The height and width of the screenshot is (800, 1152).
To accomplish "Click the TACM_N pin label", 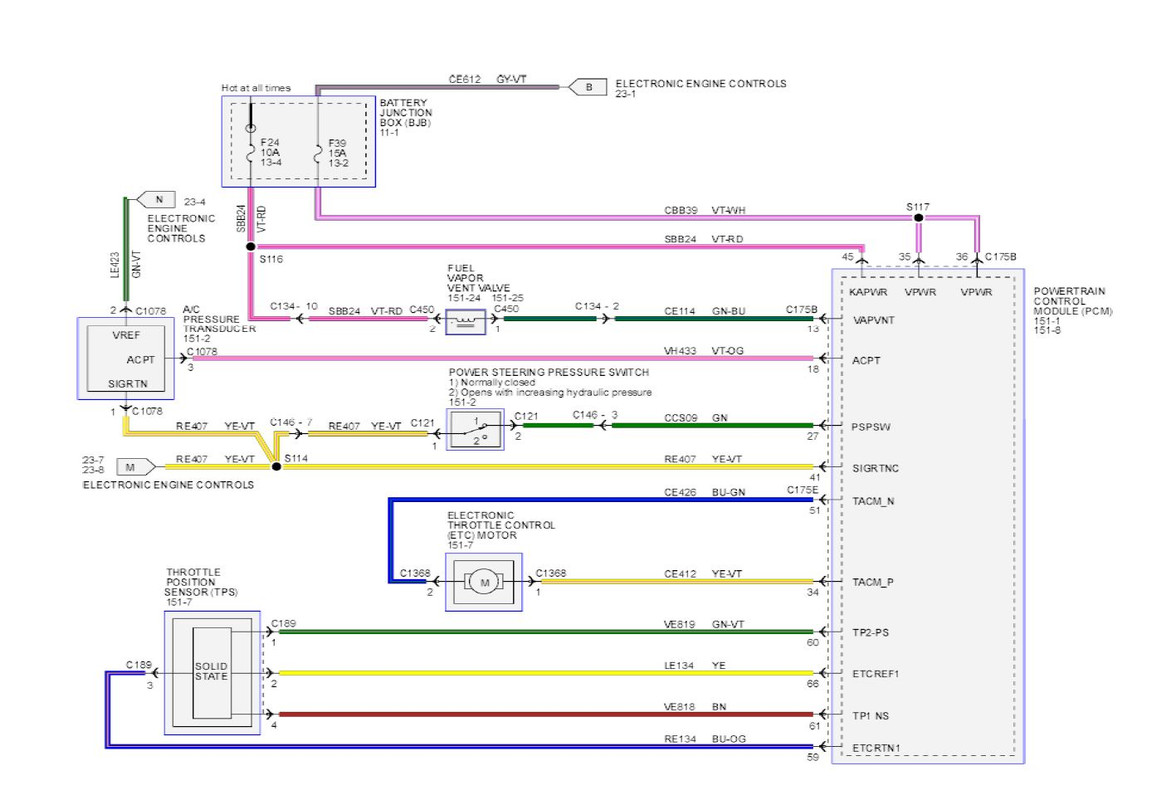I will coord(873,502).
